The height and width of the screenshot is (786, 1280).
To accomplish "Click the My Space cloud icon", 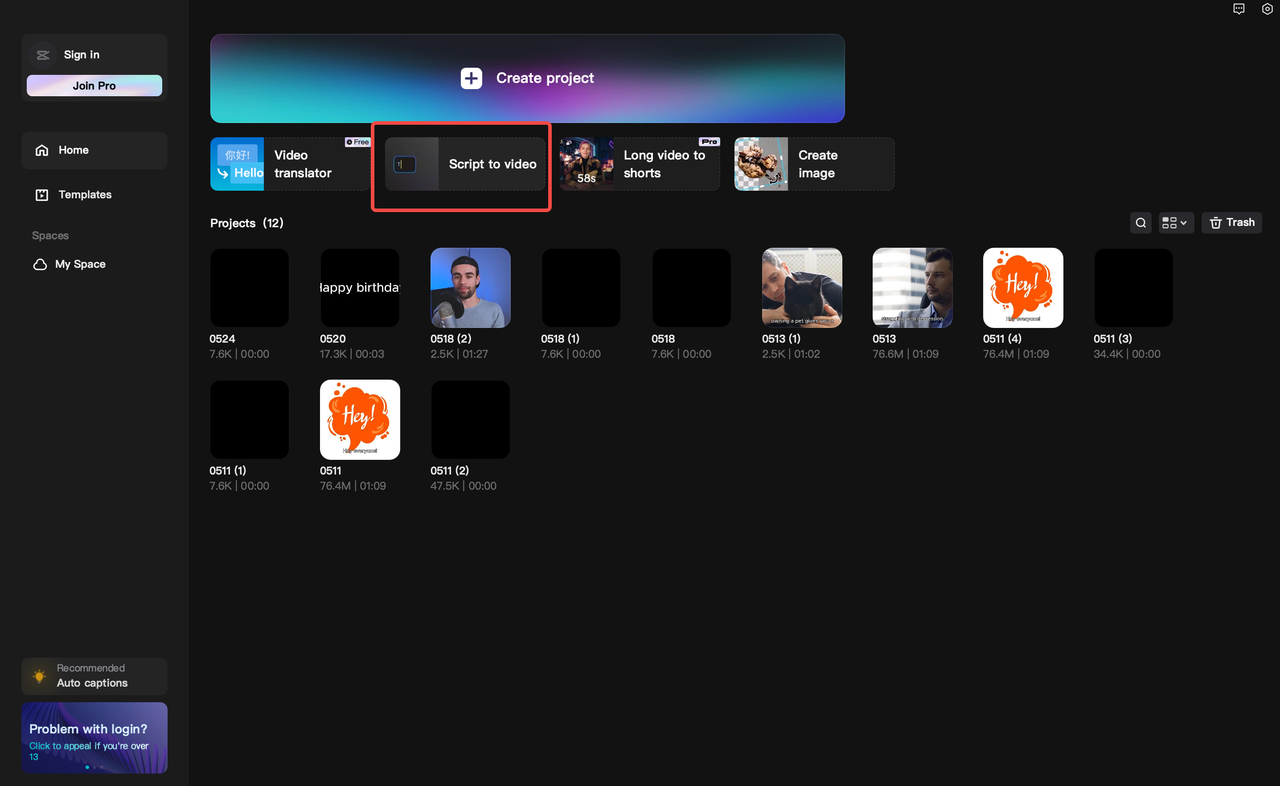I will [41, 264].
